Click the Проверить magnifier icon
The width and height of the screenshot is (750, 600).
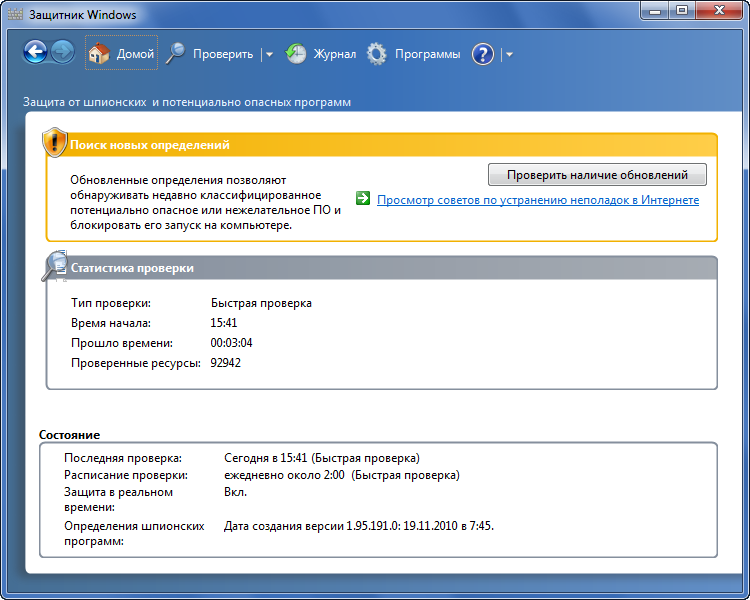click(x=176, y=53)
